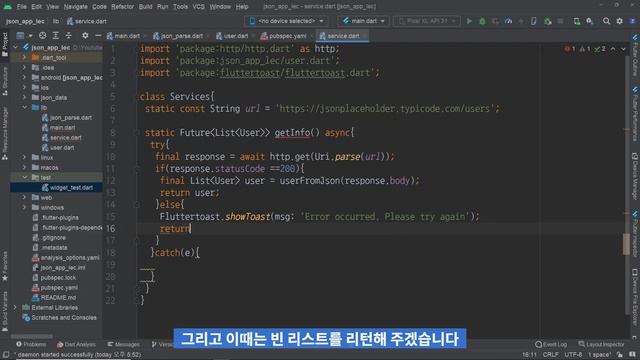Open the Structure tool window

pos(5,81)
